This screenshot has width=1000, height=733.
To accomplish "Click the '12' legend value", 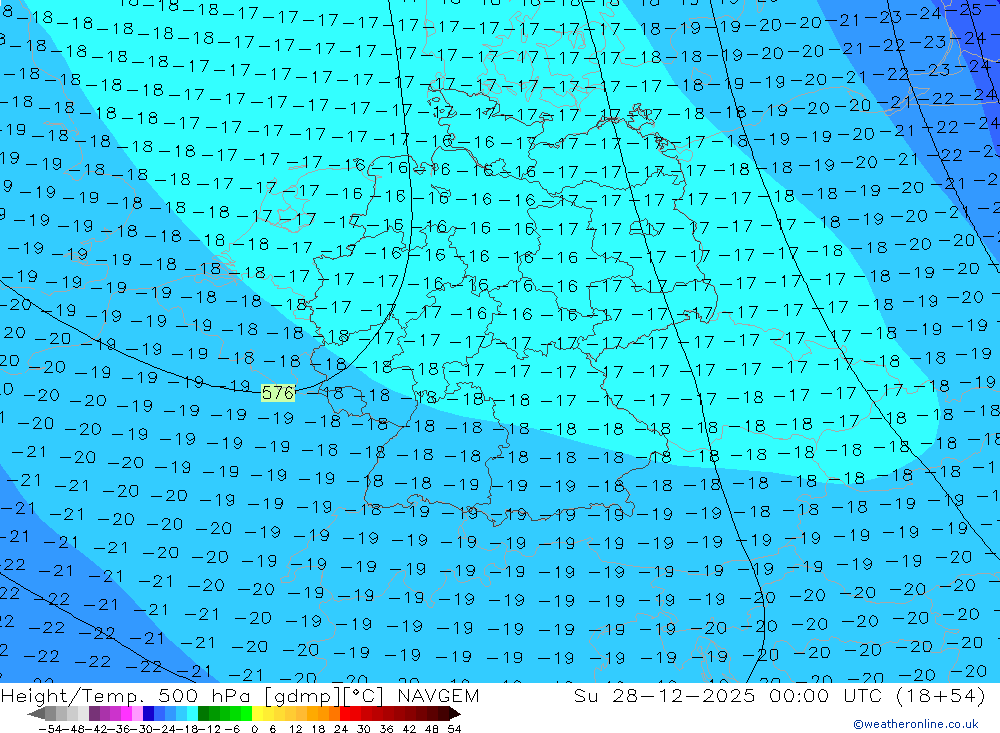I will pos(296,729).
